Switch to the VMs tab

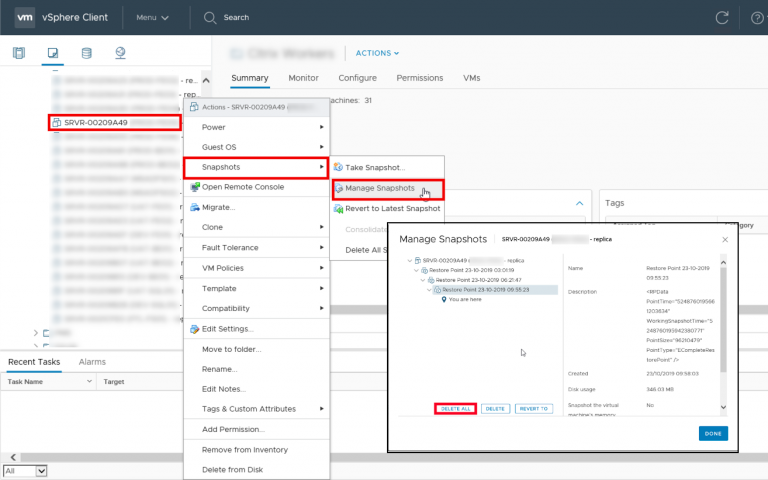click(x=472, y=78)
